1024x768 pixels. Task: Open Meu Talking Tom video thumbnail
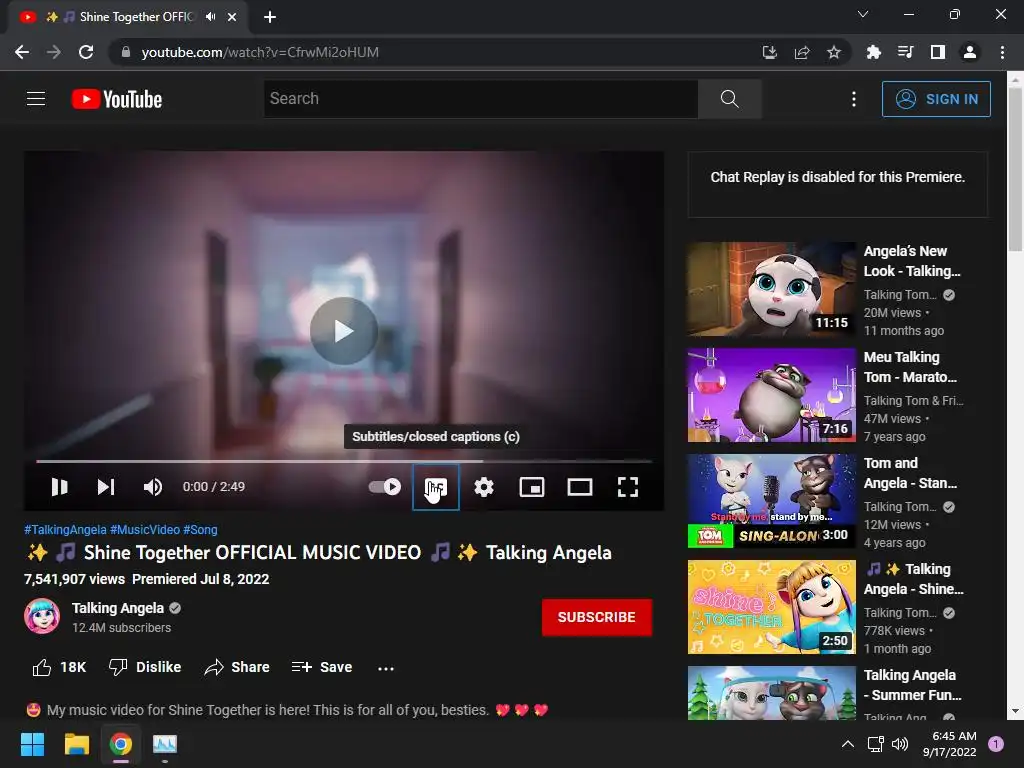tap(771, 394)
